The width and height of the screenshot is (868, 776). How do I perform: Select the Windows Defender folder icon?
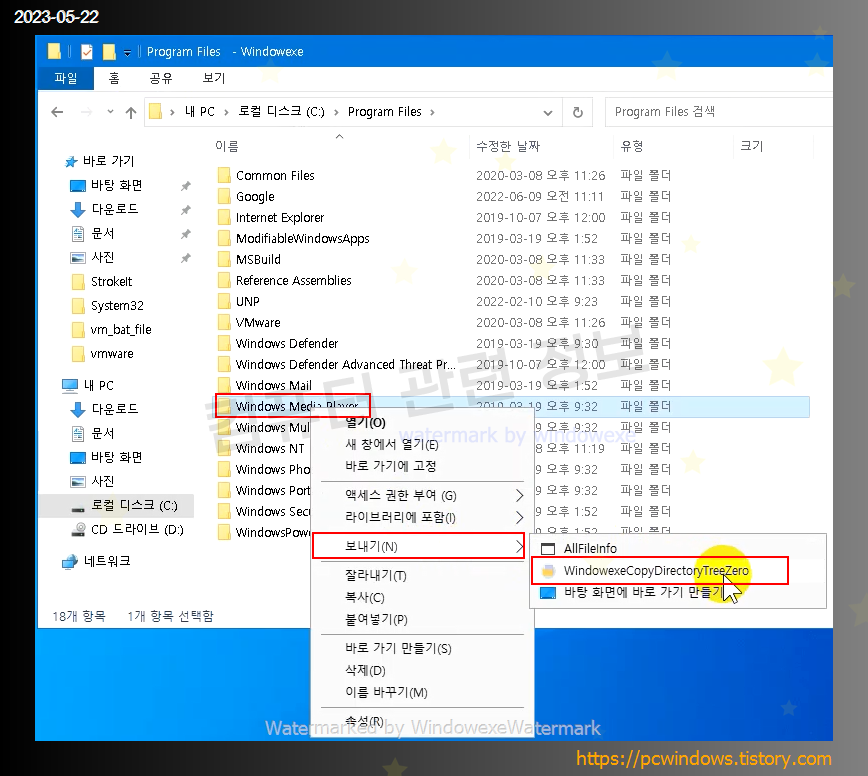pos(224,344)
